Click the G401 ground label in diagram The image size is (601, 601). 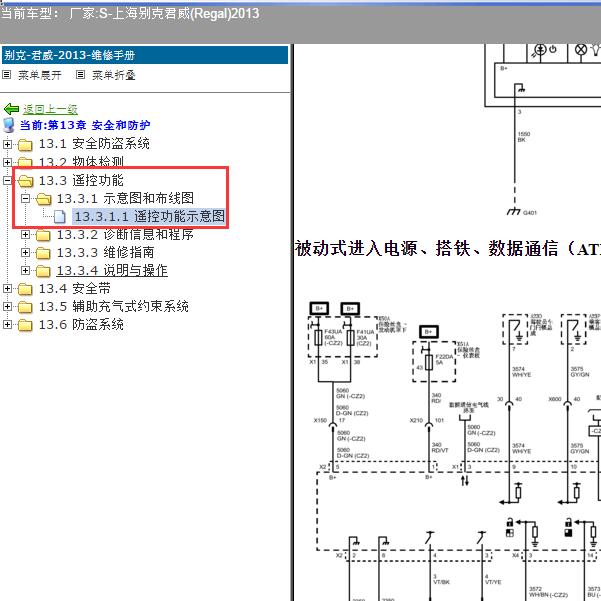pos(530,212)
